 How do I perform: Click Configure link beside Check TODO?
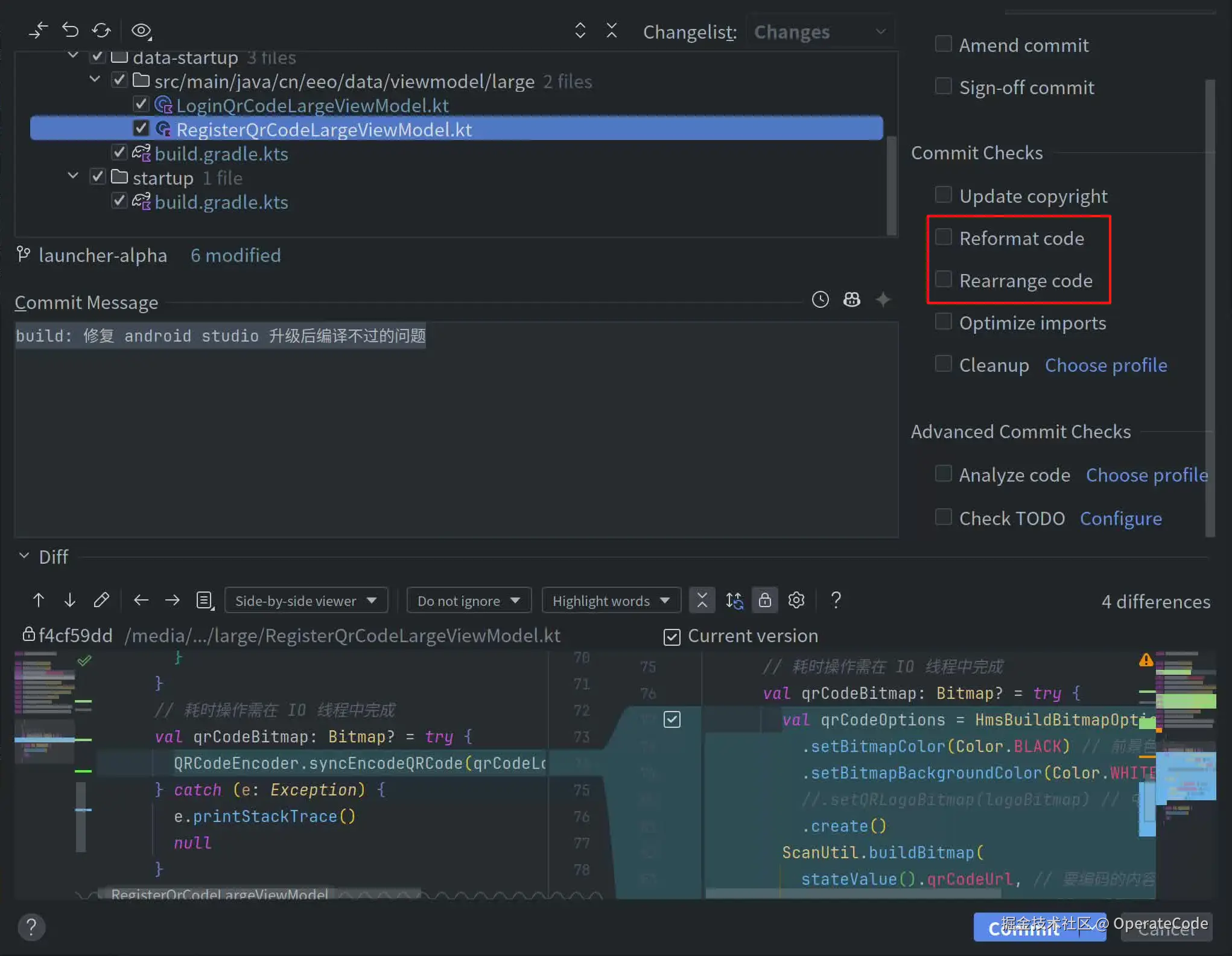(x=1120, y=518)
